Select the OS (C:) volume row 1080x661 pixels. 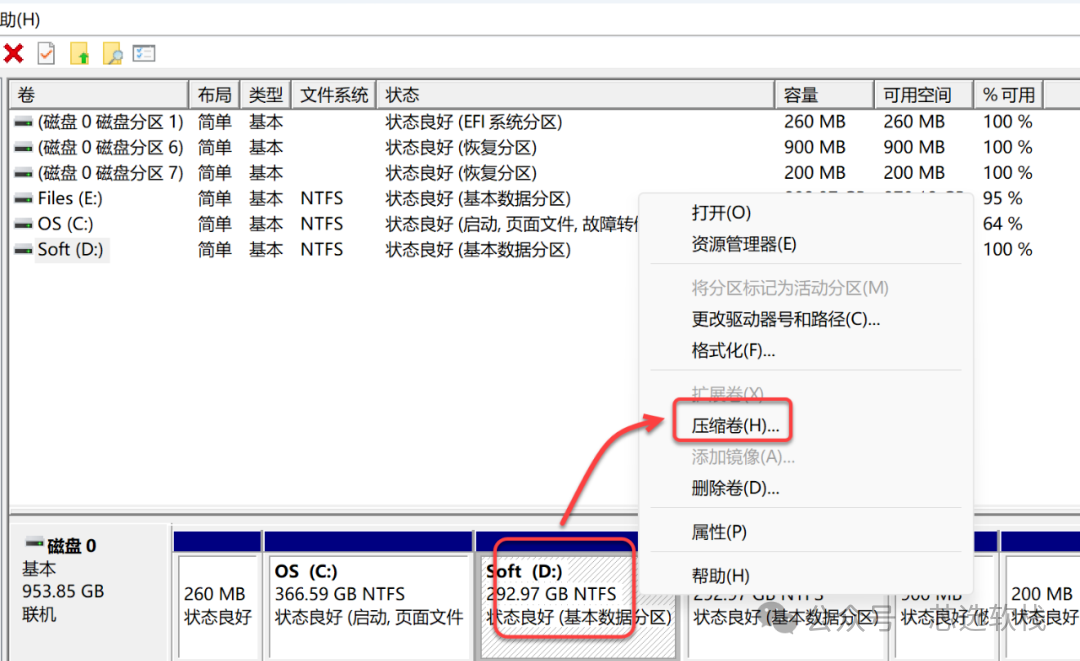click(324, 224)
